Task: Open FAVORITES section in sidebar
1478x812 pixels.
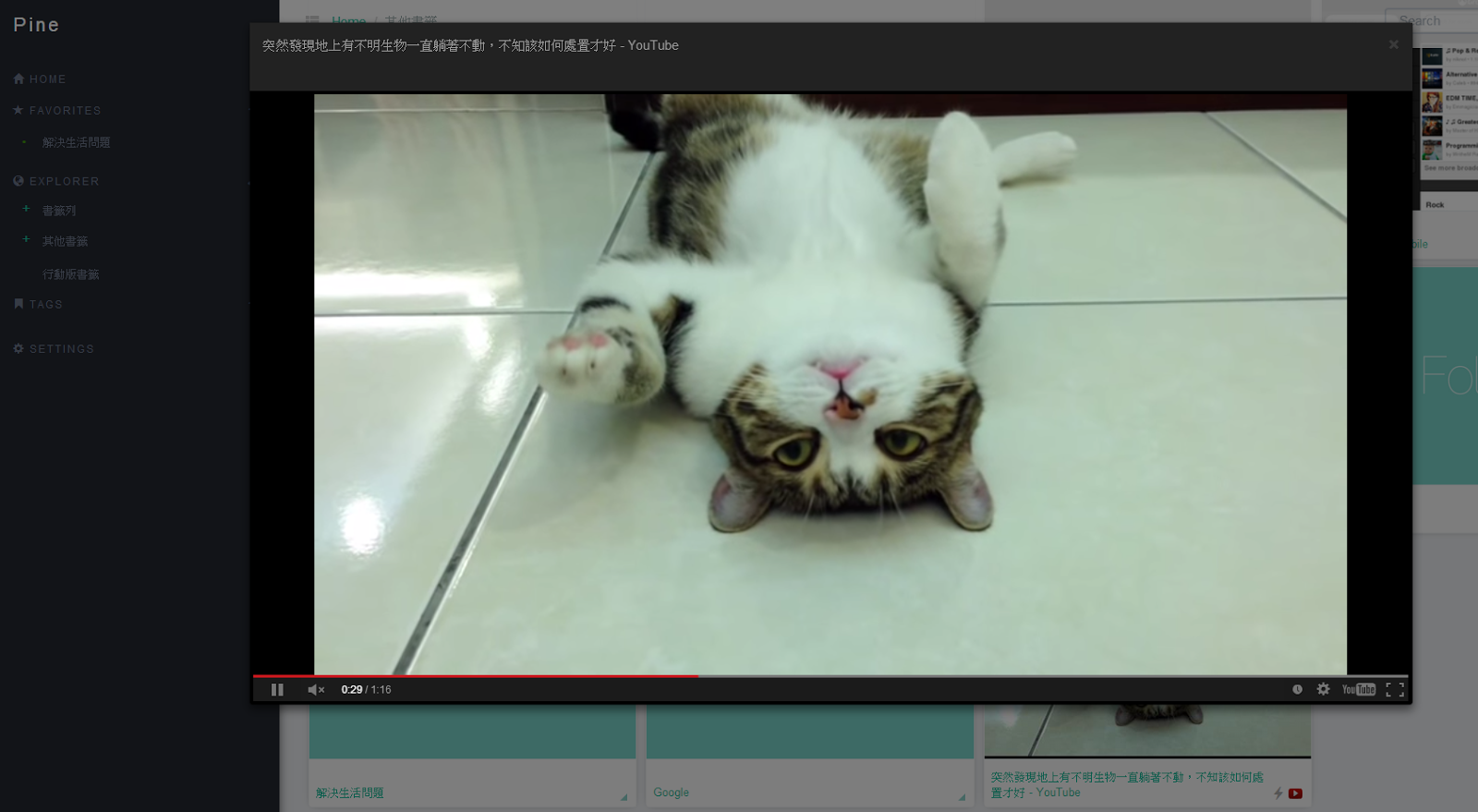Action: click(65, 111)
